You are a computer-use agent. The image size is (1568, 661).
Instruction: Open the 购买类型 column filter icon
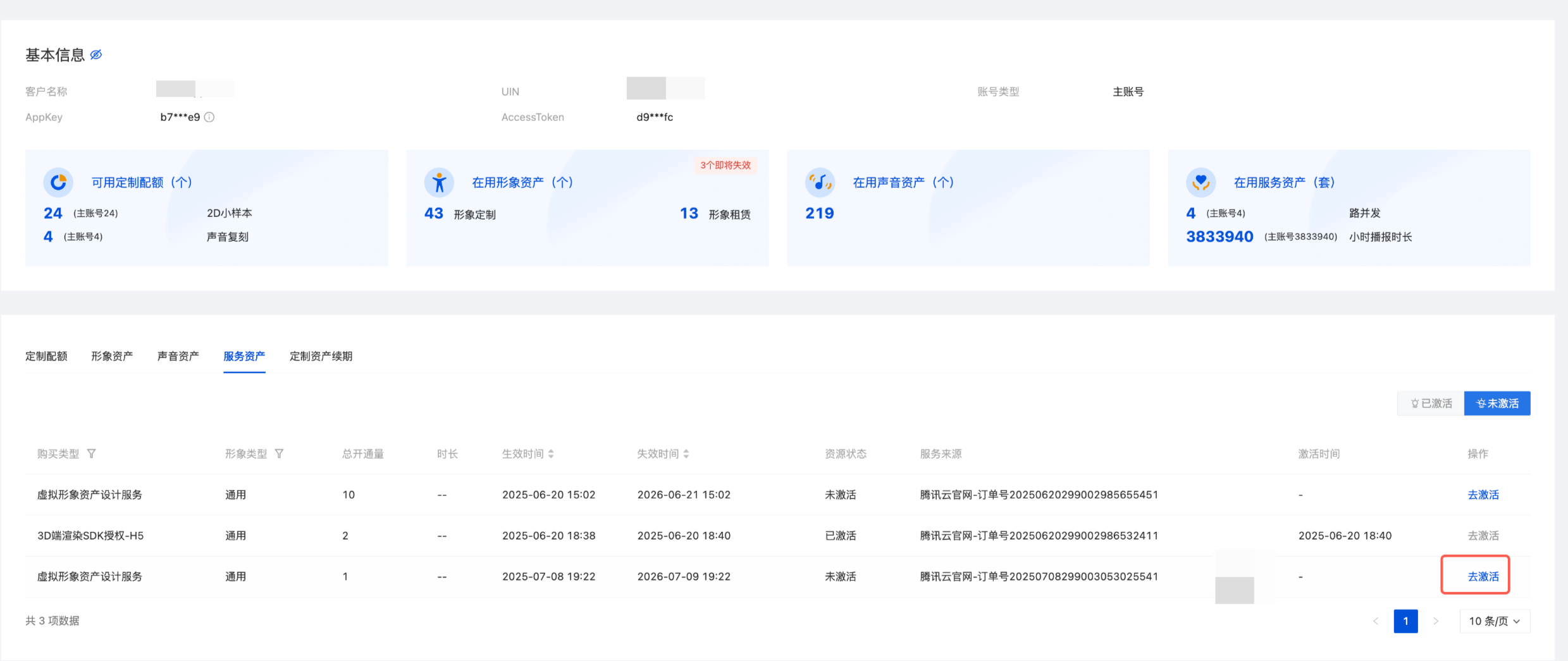[92, 454]
